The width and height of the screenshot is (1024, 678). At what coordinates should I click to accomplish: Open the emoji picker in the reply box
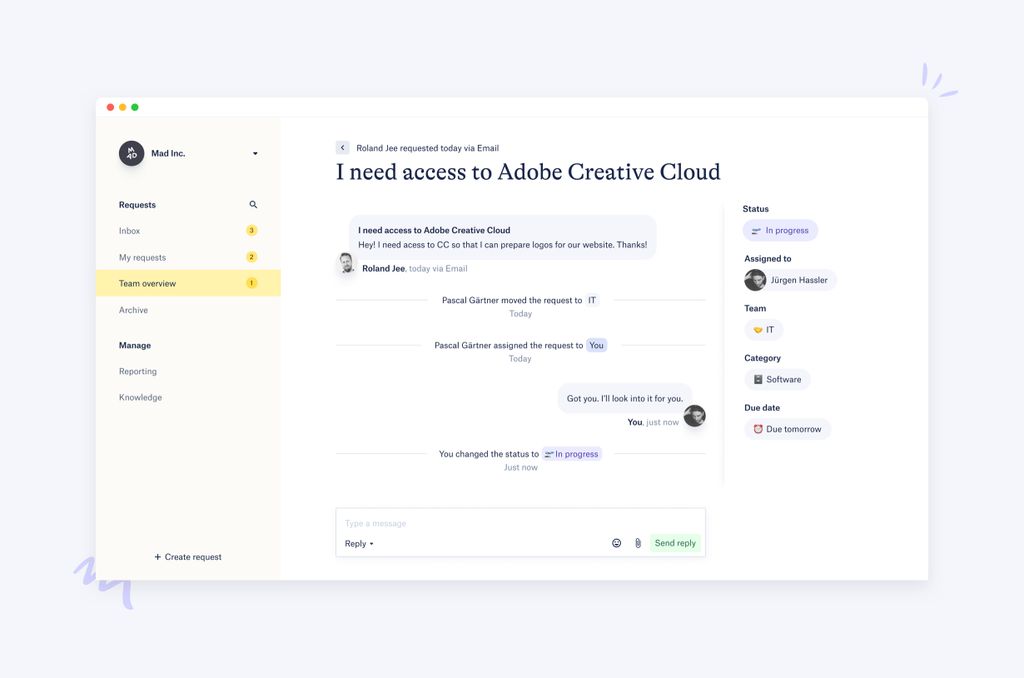pos(616,543)
